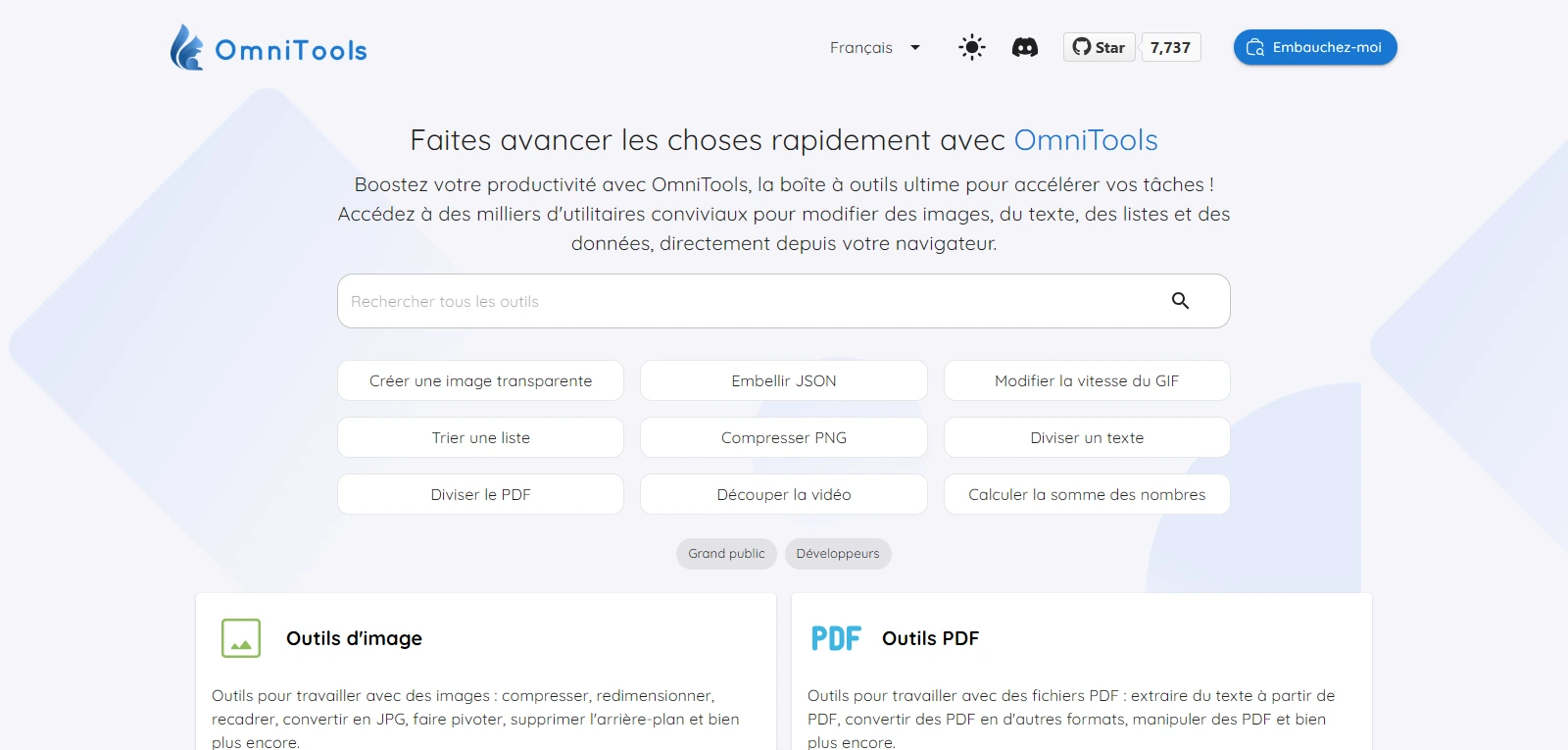Select the Développeurs filter chip
The image size is (1568, 750).
tap(838, 554)
